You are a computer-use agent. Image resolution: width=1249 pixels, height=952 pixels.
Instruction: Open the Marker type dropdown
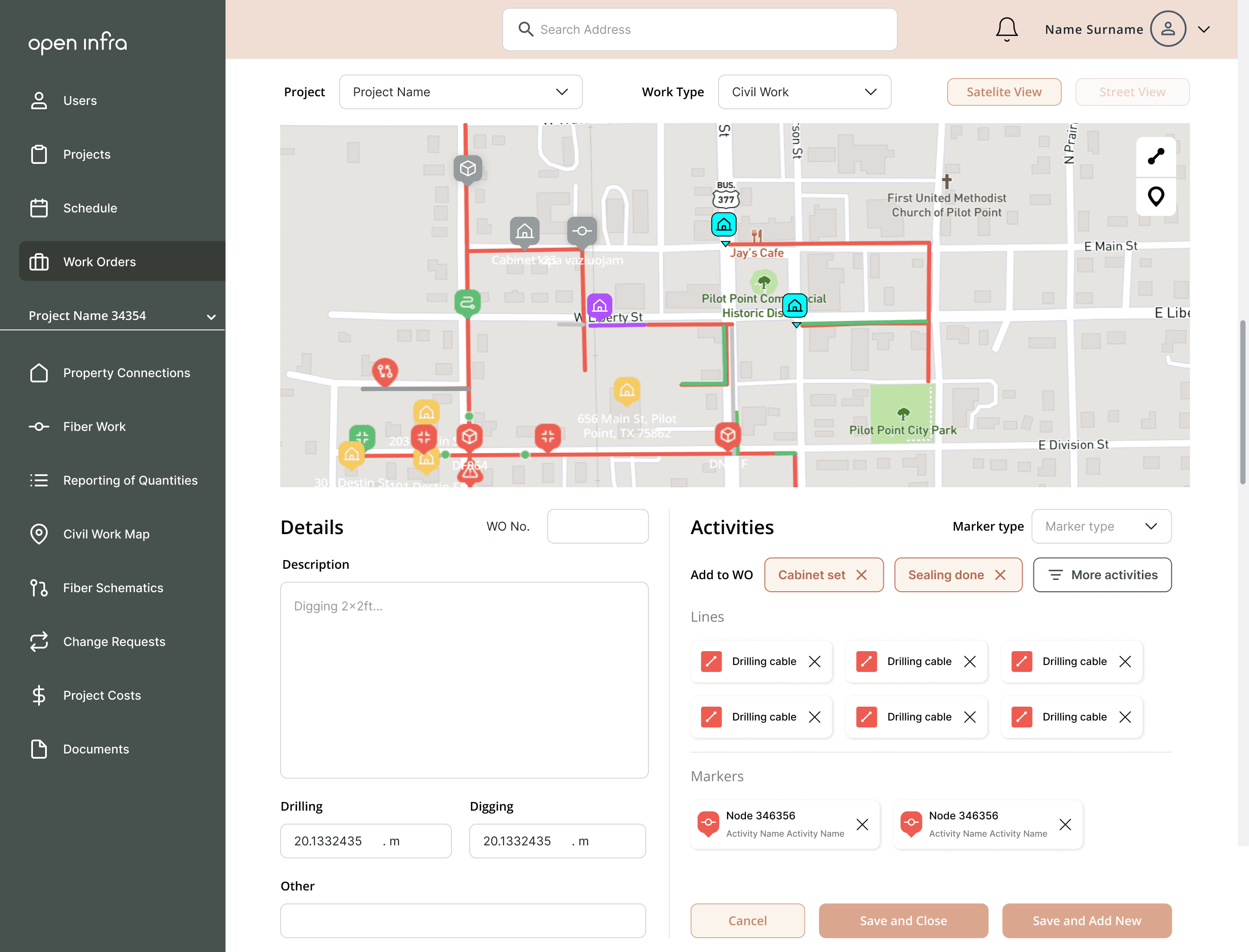click(x=1102, y=526)
